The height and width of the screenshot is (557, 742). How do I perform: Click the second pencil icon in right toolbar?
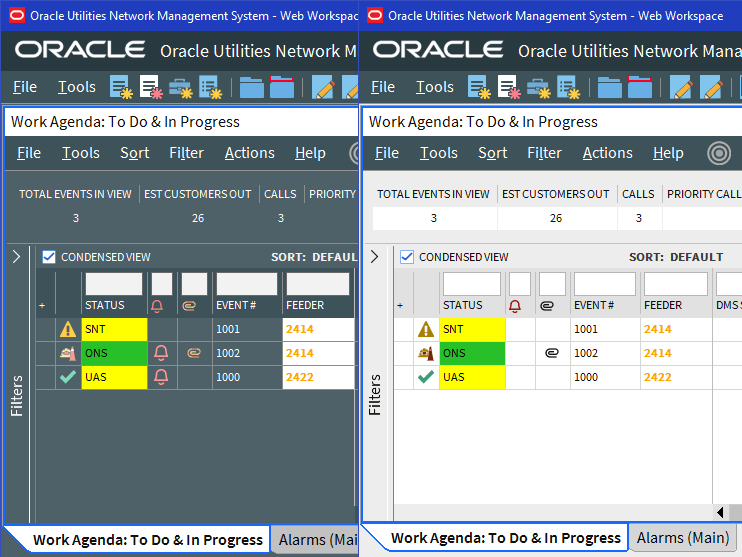point(711,87)
